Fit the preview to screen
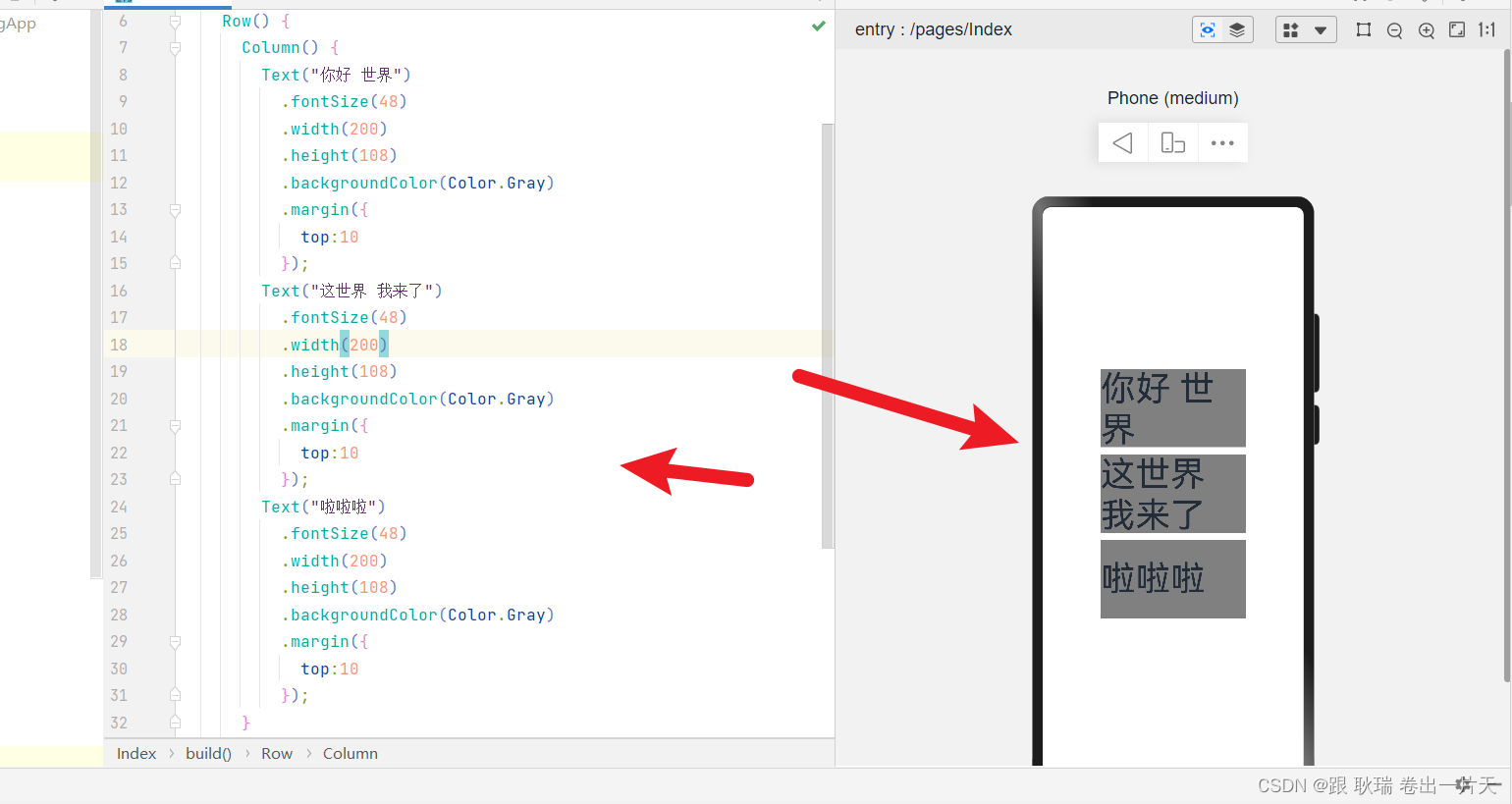1512x804 pixels. pyautogui.click(x=1457, y=30)
